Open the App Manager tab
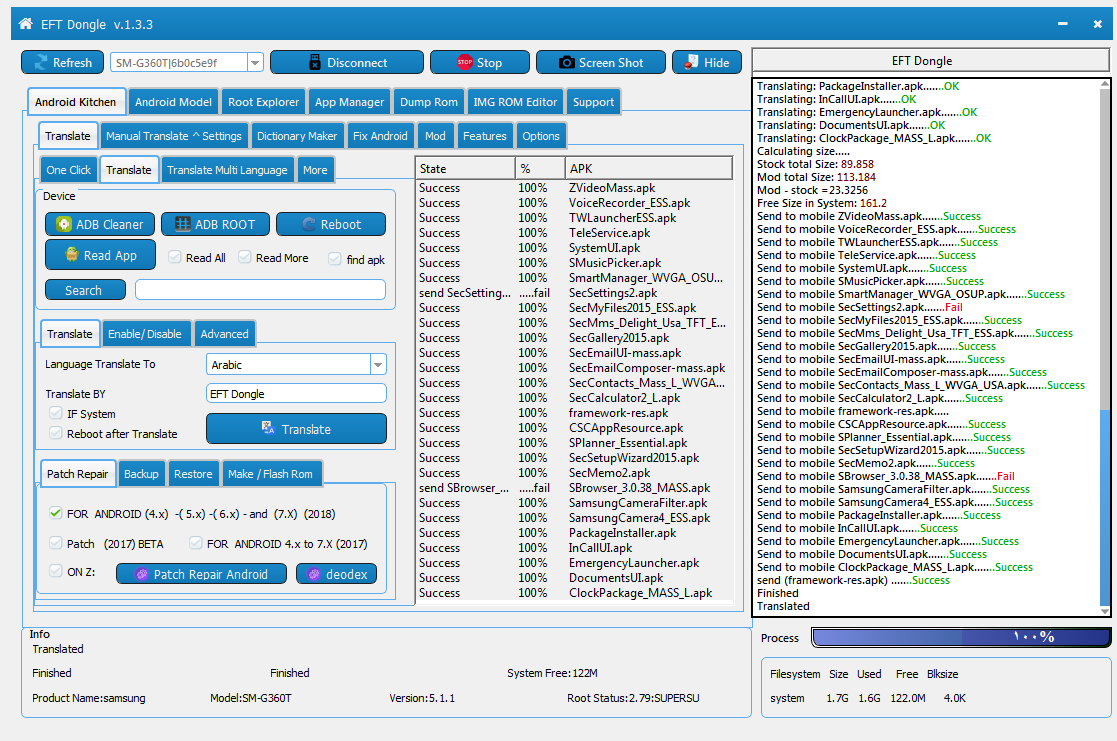 [x=350, y=102]
